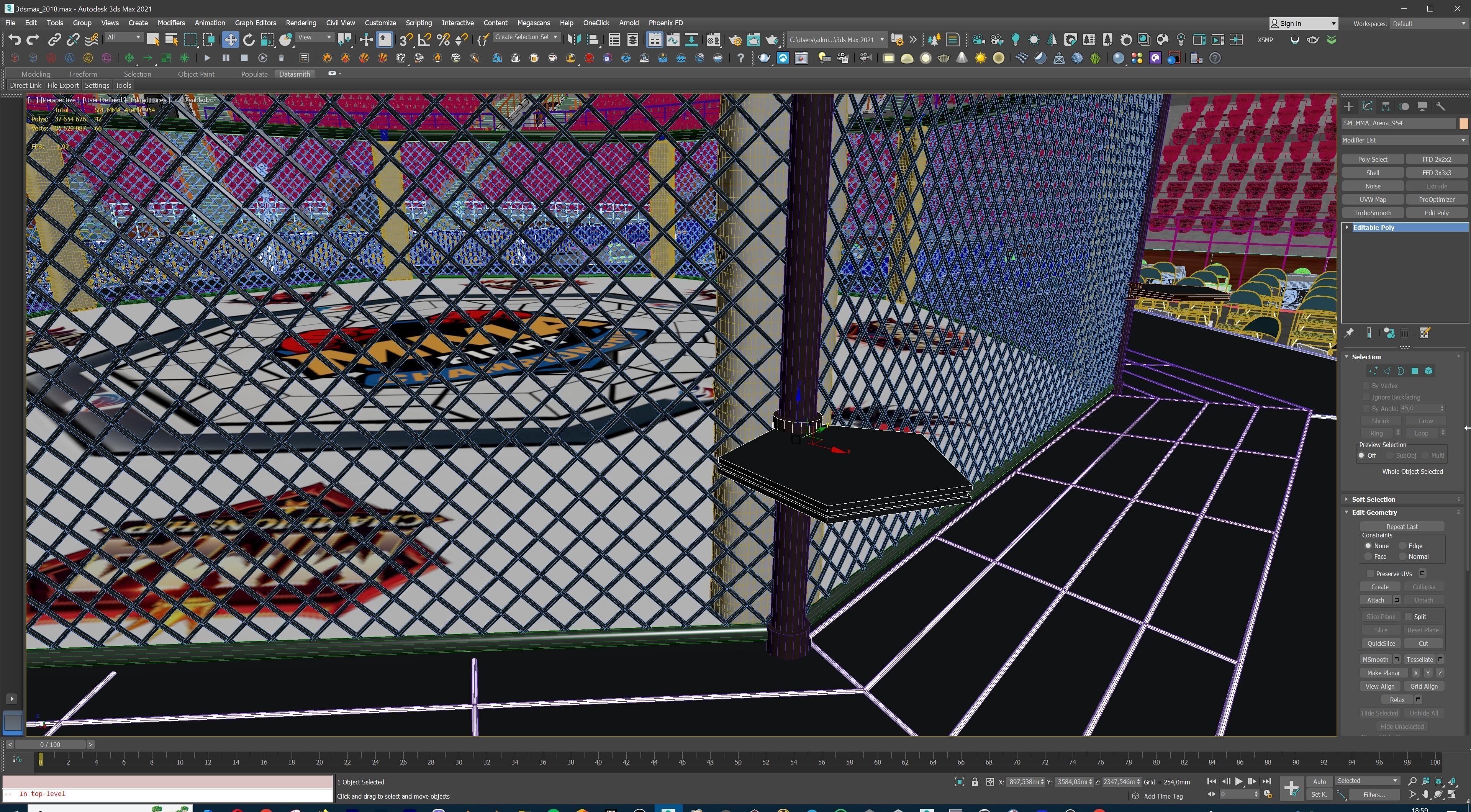Check the Preserve UVs checkbox
Image resolution: width=1471 pixels, height=812 pixels.
coord(1370,573)
